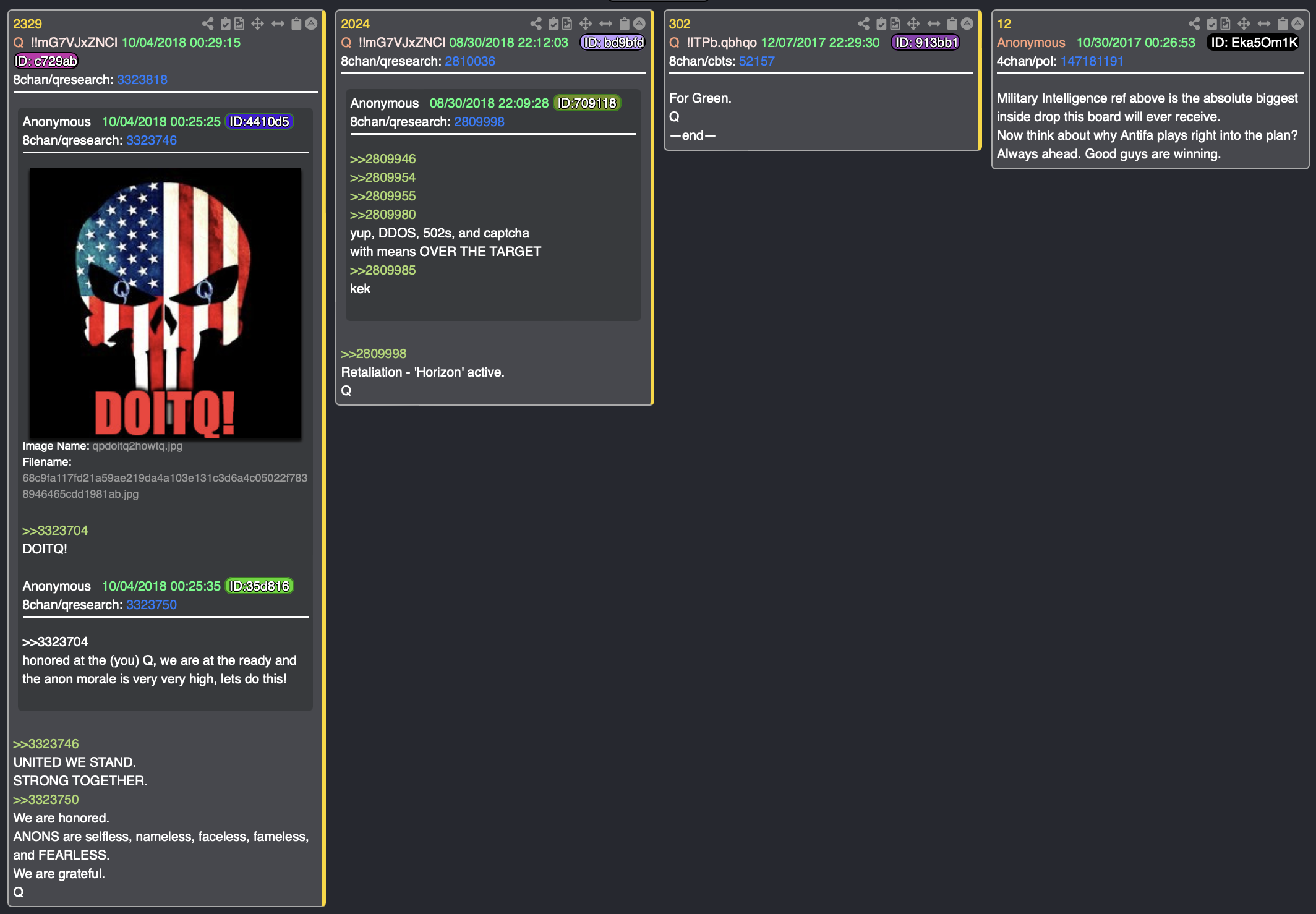
Task: Click clipboard-check icon on post 302
Action: [x=881, y=23]
